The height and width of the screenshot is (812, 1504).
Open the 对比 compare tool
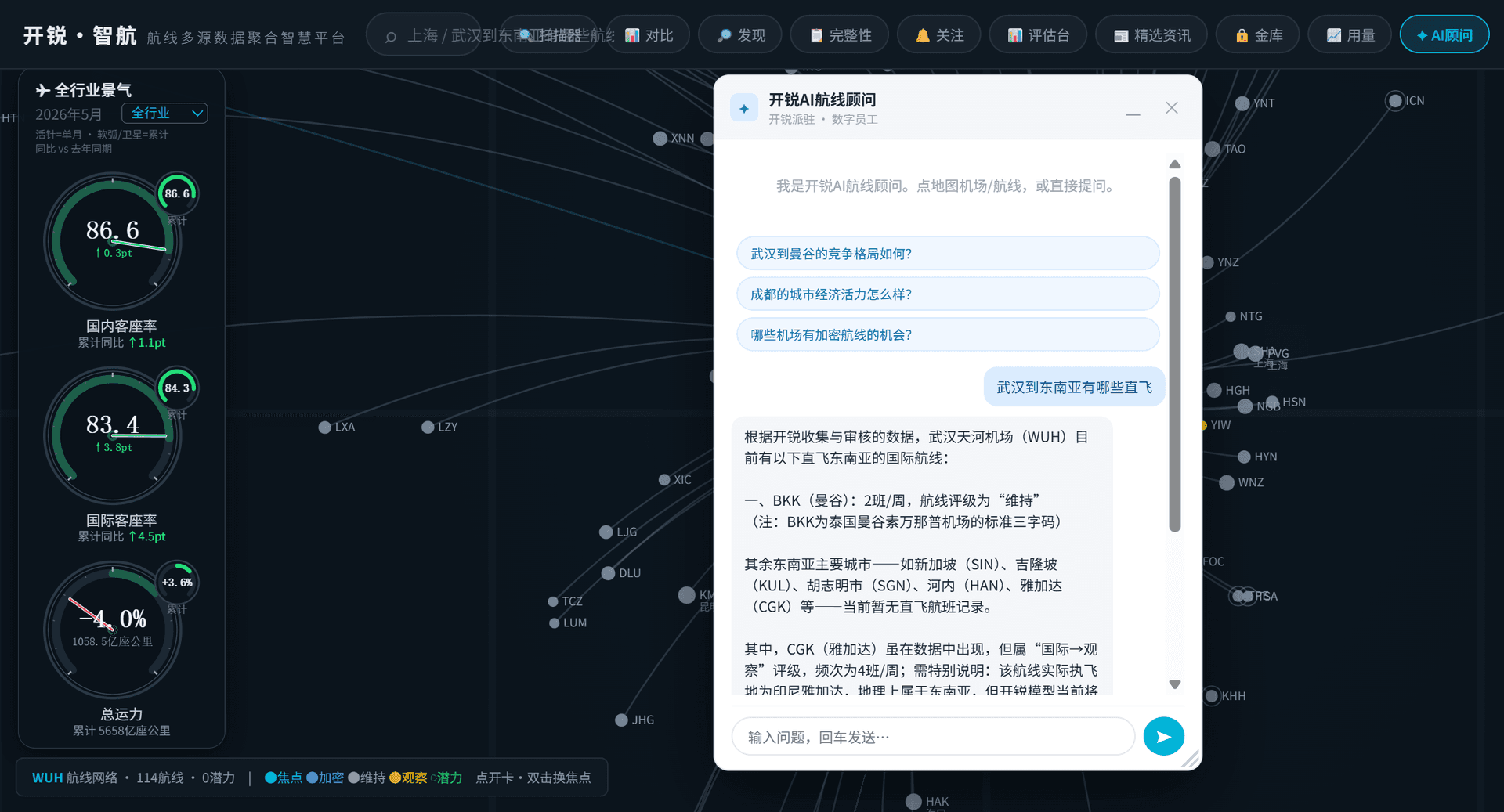click(649, 35)
